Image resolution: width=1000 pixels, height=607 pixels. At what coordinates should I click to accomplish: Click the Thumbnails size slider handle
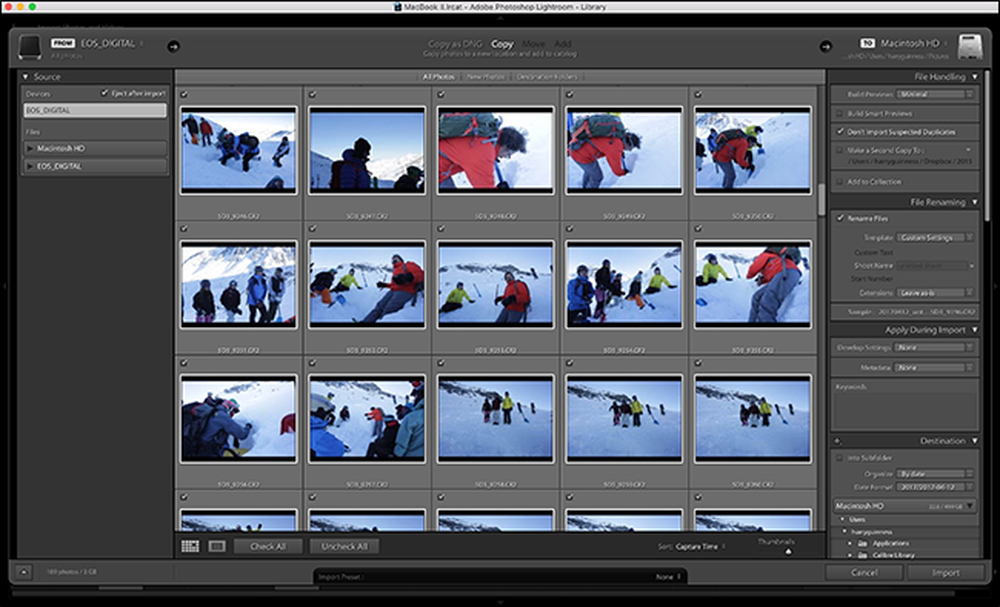coord(788,552)
